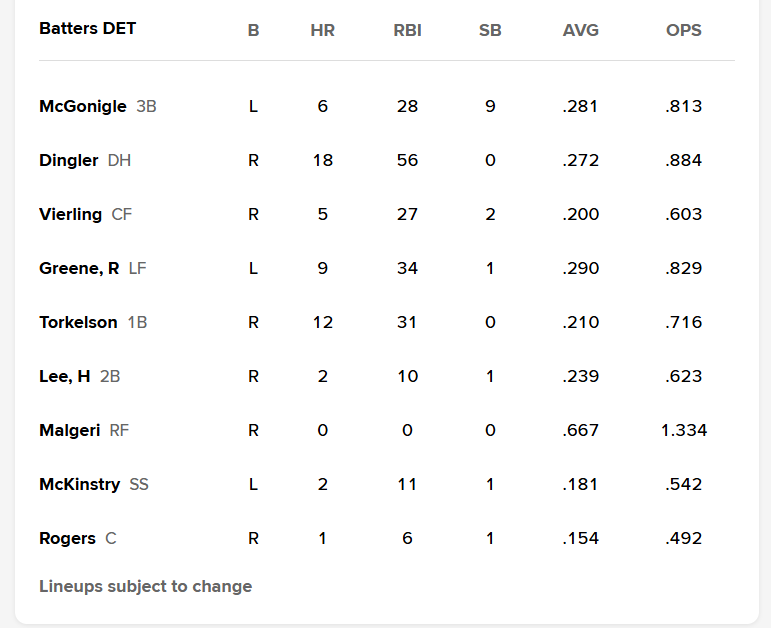
Task: Select Malgeri in batters list
Action: point(69,430)
